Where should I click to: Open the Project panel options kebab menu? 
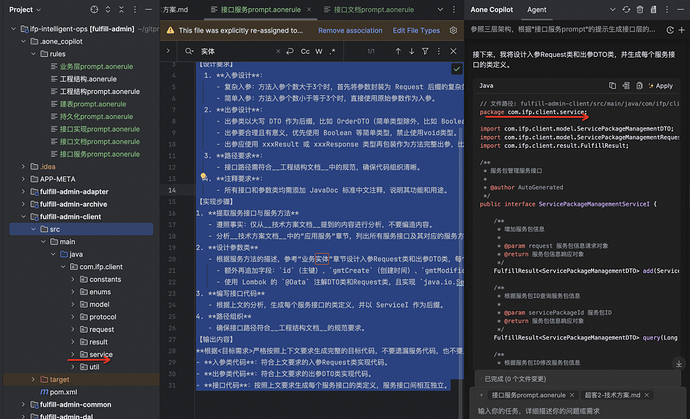pos(135,9)
